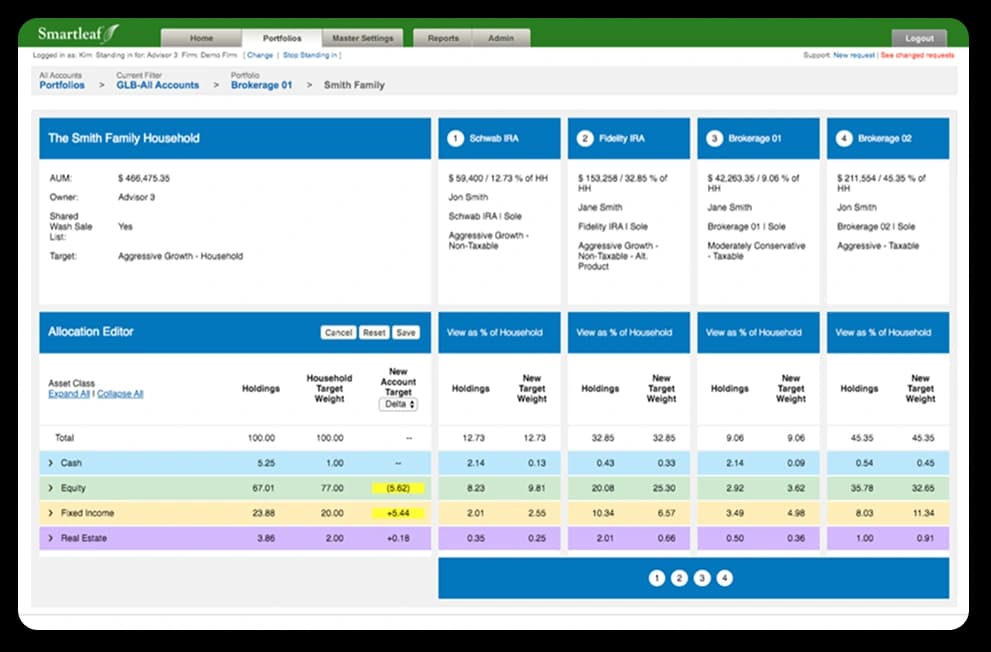The image size is (991, 652).
Task: Click View as % of Household for Fidelity IRA
Action: click(x=624, y=332)
